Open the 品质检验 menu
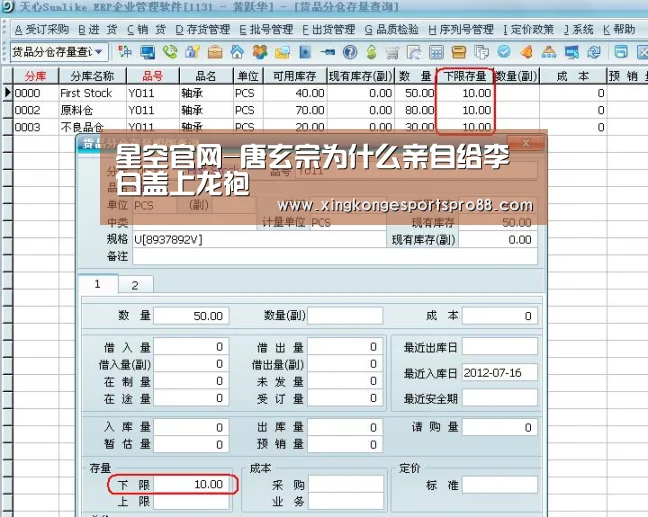The height and width of the screenshot is (517, 648). tap(392, 30)
